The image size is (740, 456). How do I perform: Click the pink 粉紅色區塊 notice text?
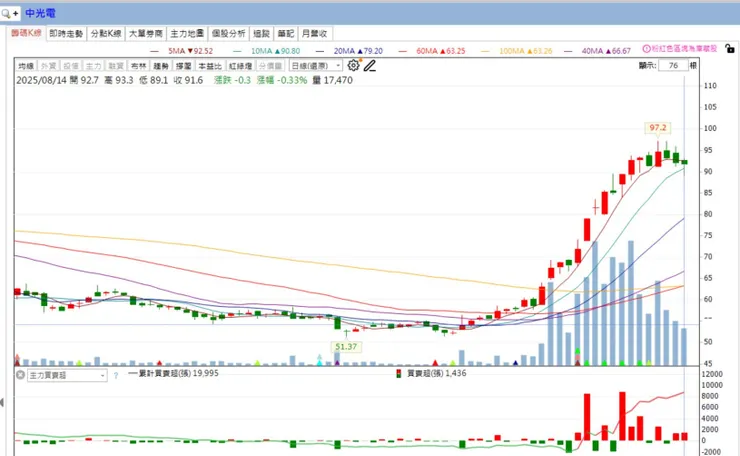tap(684, 49)
